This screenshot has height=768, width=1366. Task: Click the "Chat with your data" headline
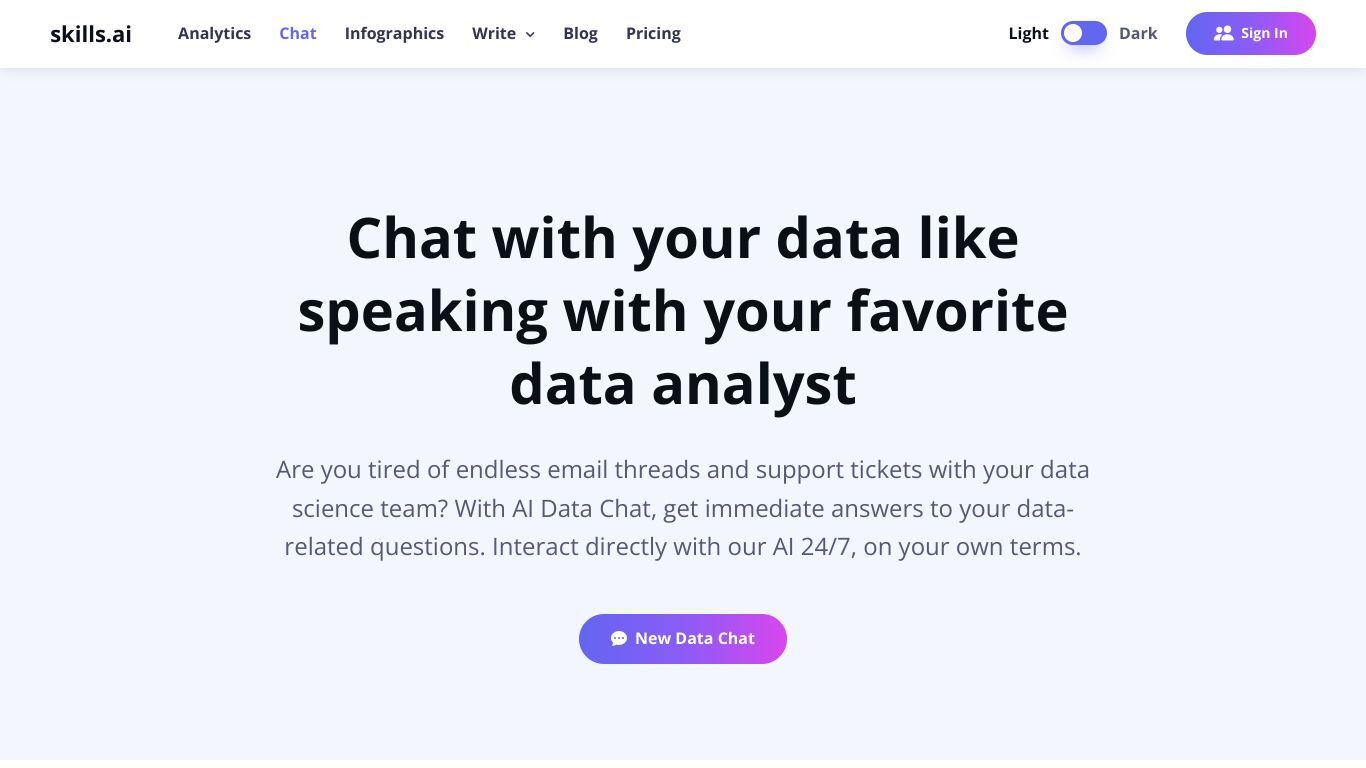(683, 238)
